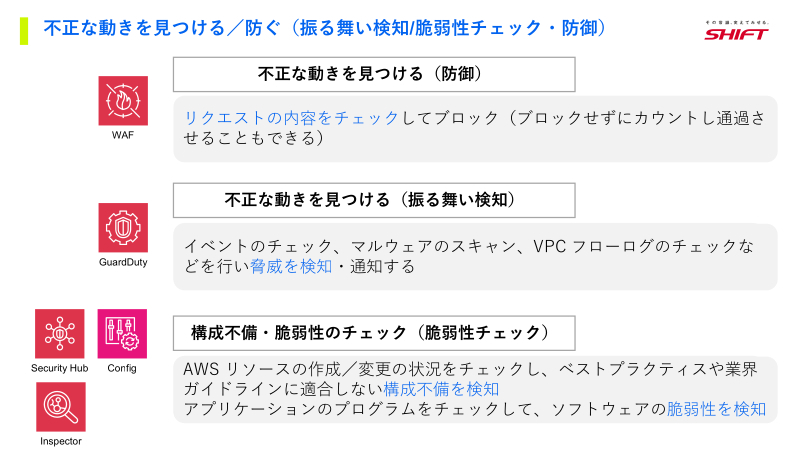Image resolution: width=800 pixels, height=450 pixels.
Task: Select the Config sliders icon
Action: [122, 334]
